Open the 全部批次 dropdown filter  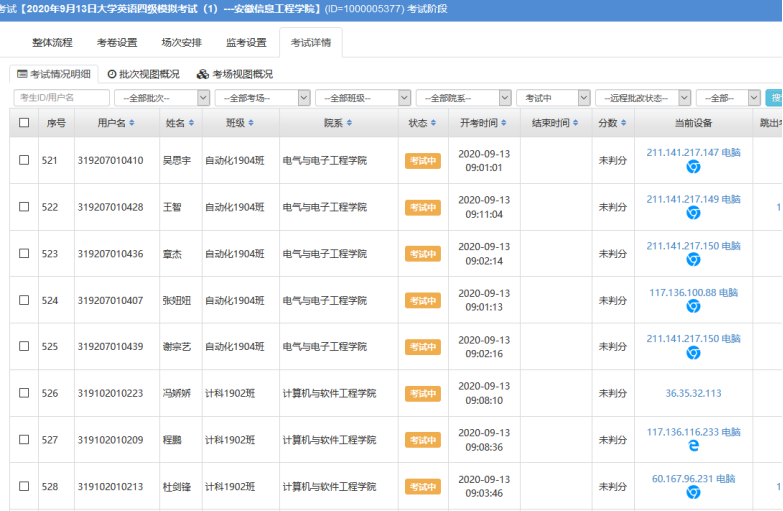pyautogui.click(x=162, y=98)
